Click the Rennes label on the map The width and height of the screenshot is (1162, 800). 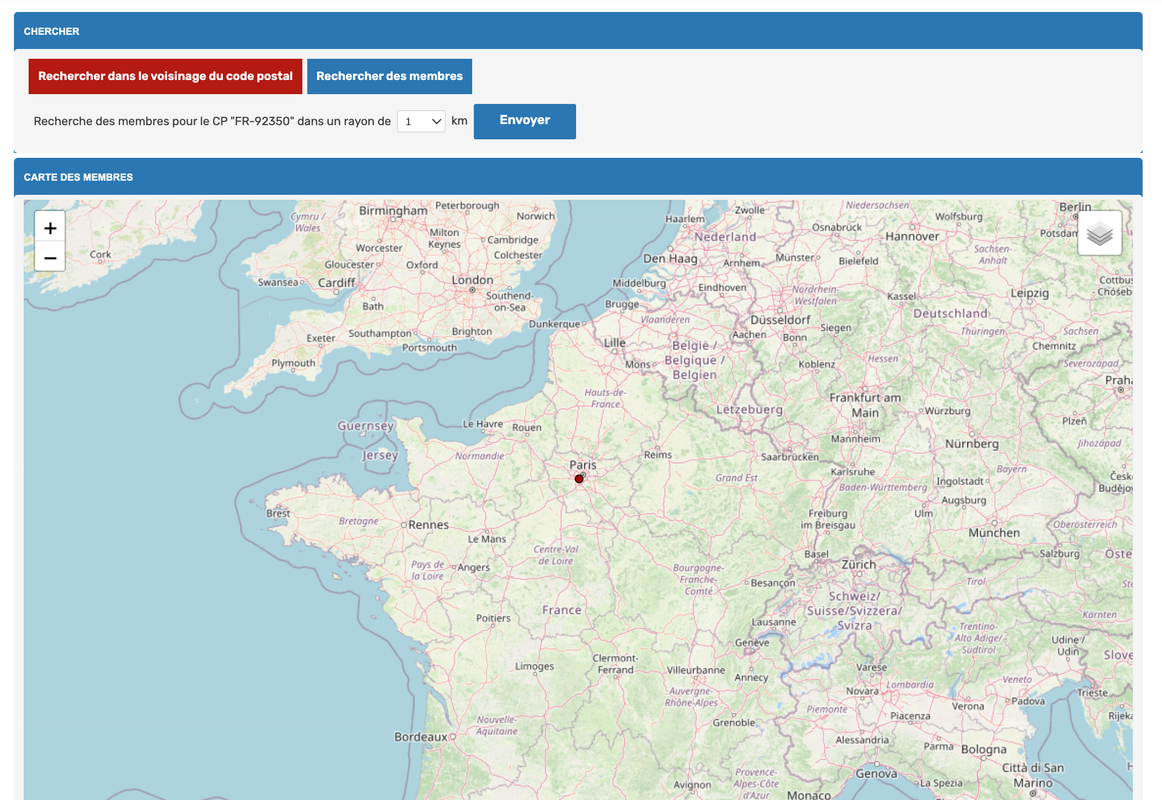pyautogui.click(x=428, y=524)
